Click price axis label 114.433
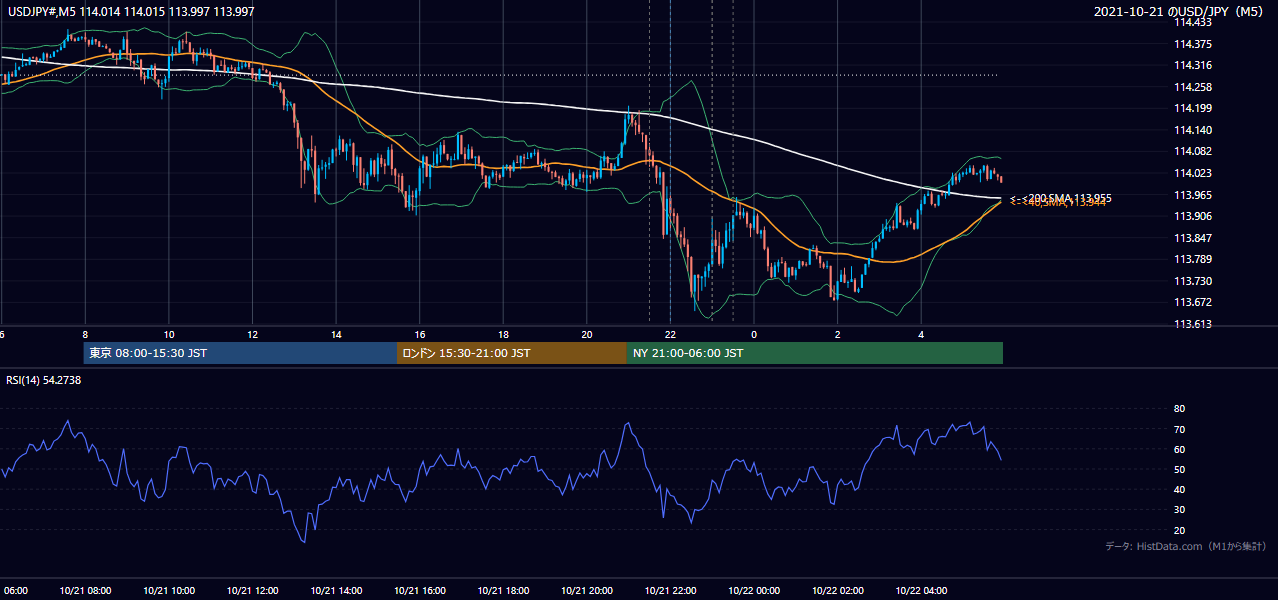The image size is (1278, 600). pos(1192,22)
